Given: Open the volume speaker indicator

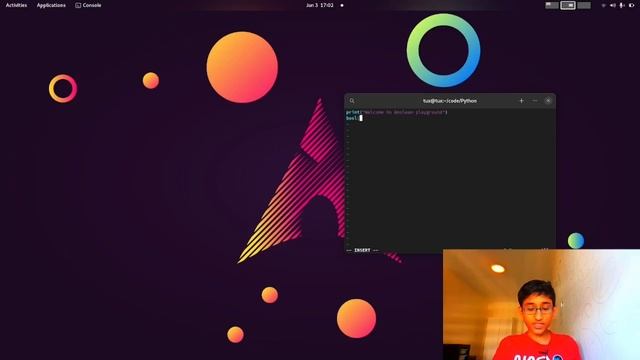Looking at the screenshot, I should [x=613, y=5].
